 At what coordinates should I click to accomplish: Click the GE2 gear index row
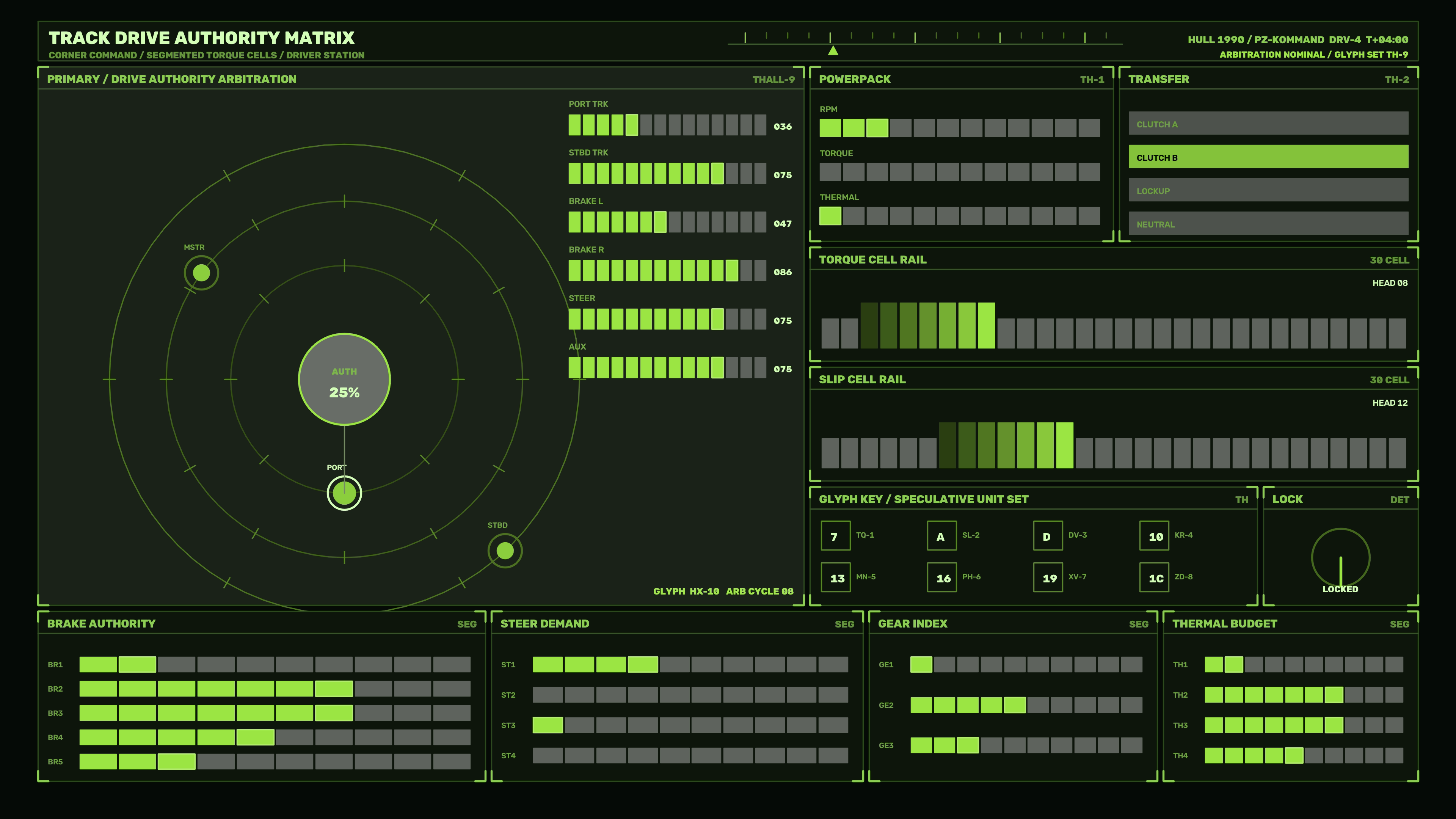tap(1026, 705)
